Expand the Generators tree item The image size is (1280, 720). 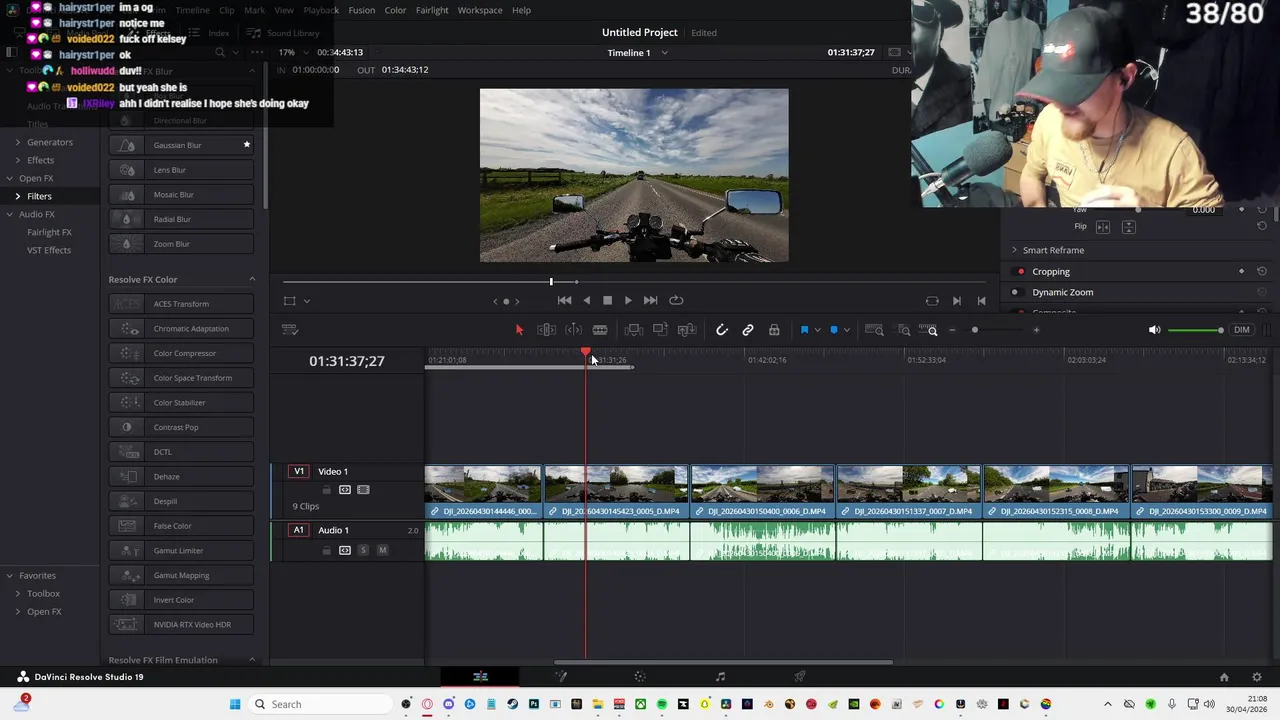pos(17,142)
